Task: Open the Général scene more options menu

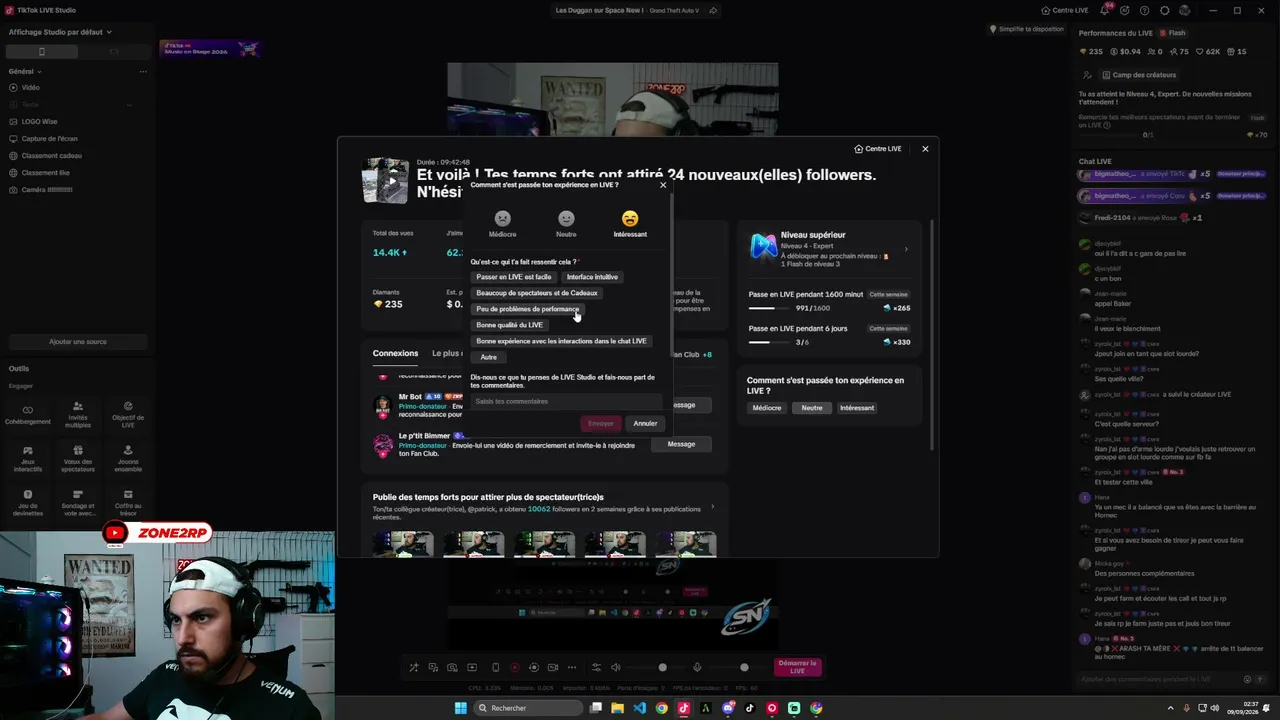Action: coord(143,71)
